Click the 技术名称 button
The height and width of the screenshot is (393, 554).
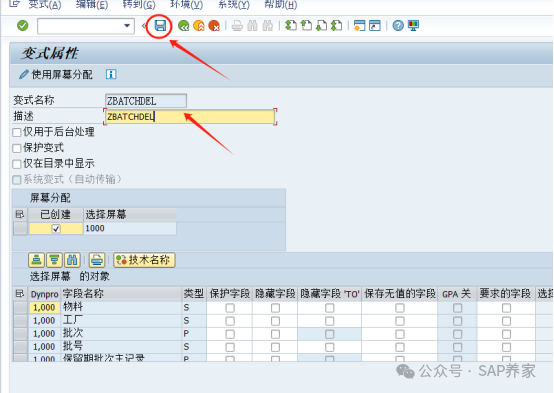144,260
